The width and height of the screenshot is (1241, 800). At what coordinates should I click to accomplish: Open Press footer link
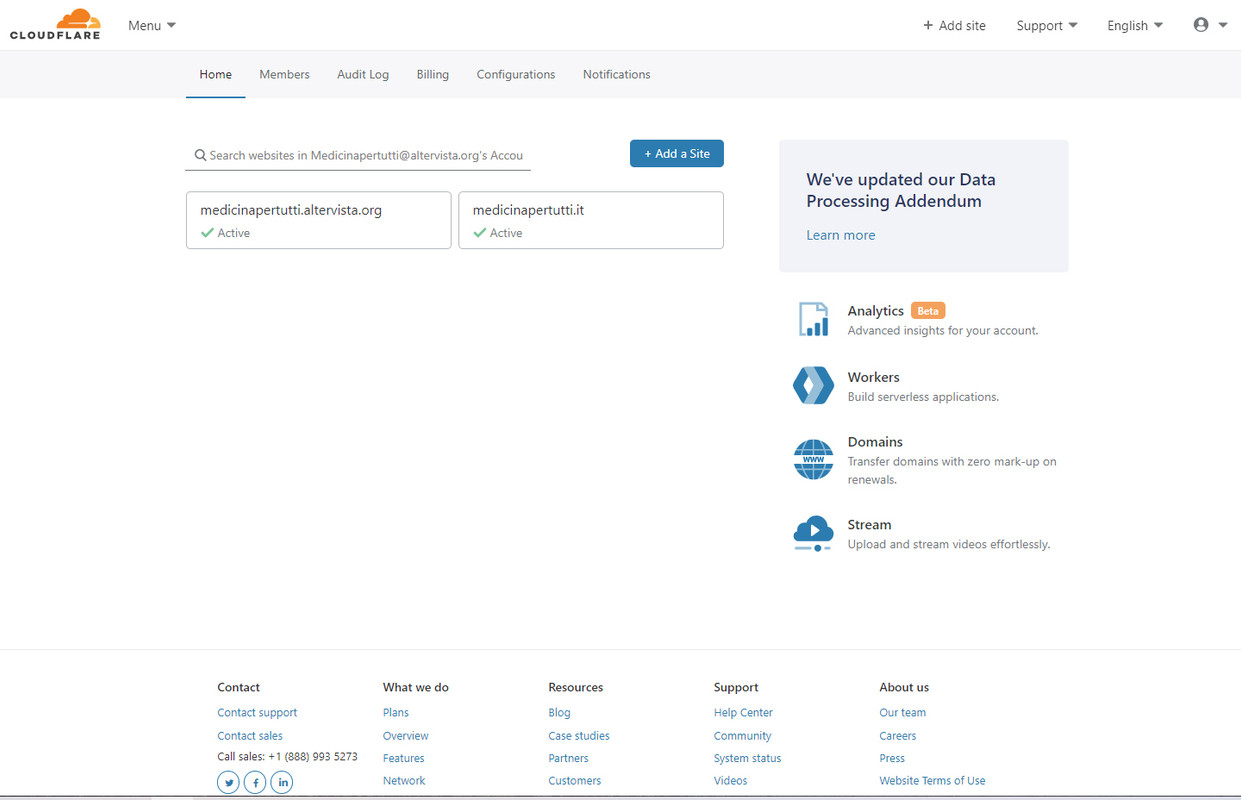point(892,759)
